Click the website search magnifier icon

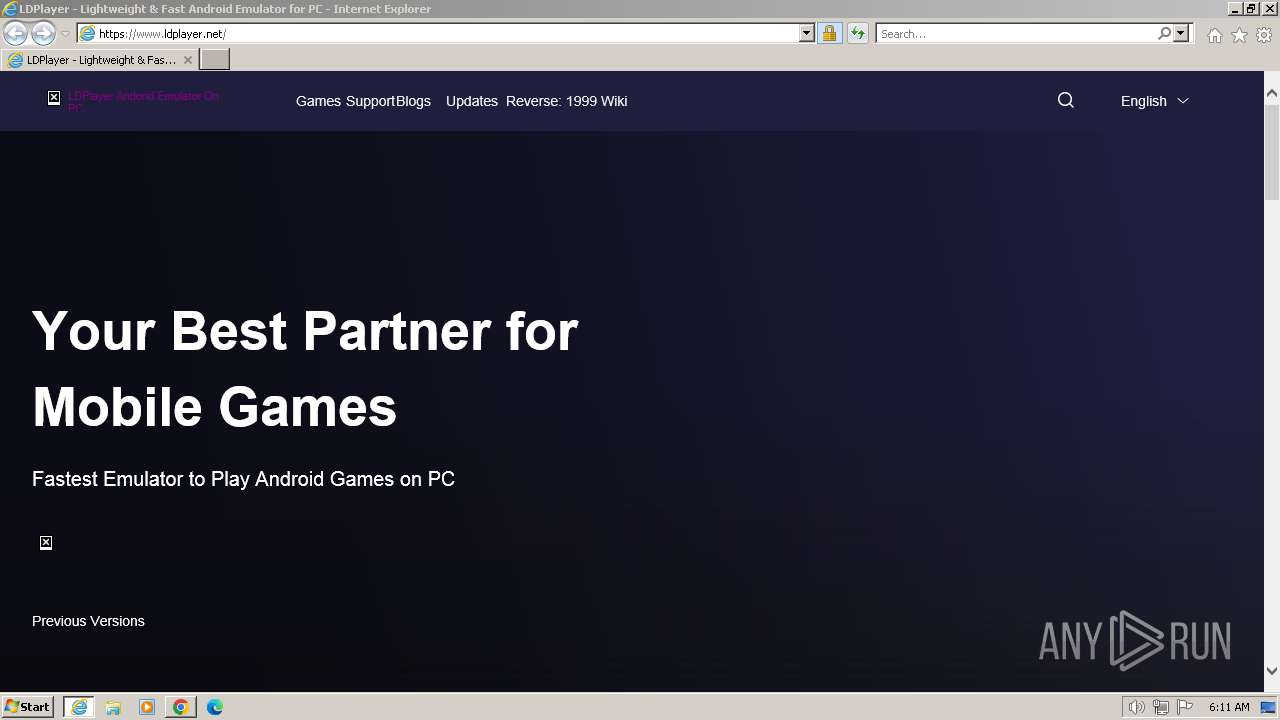point(1066,100)
